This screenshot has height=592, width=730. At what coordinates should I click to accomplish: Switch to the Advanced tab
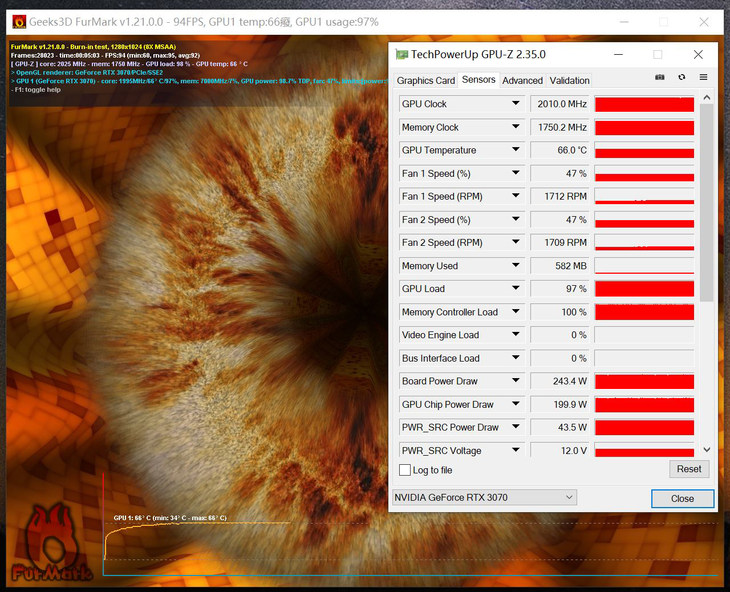point(522,80)
